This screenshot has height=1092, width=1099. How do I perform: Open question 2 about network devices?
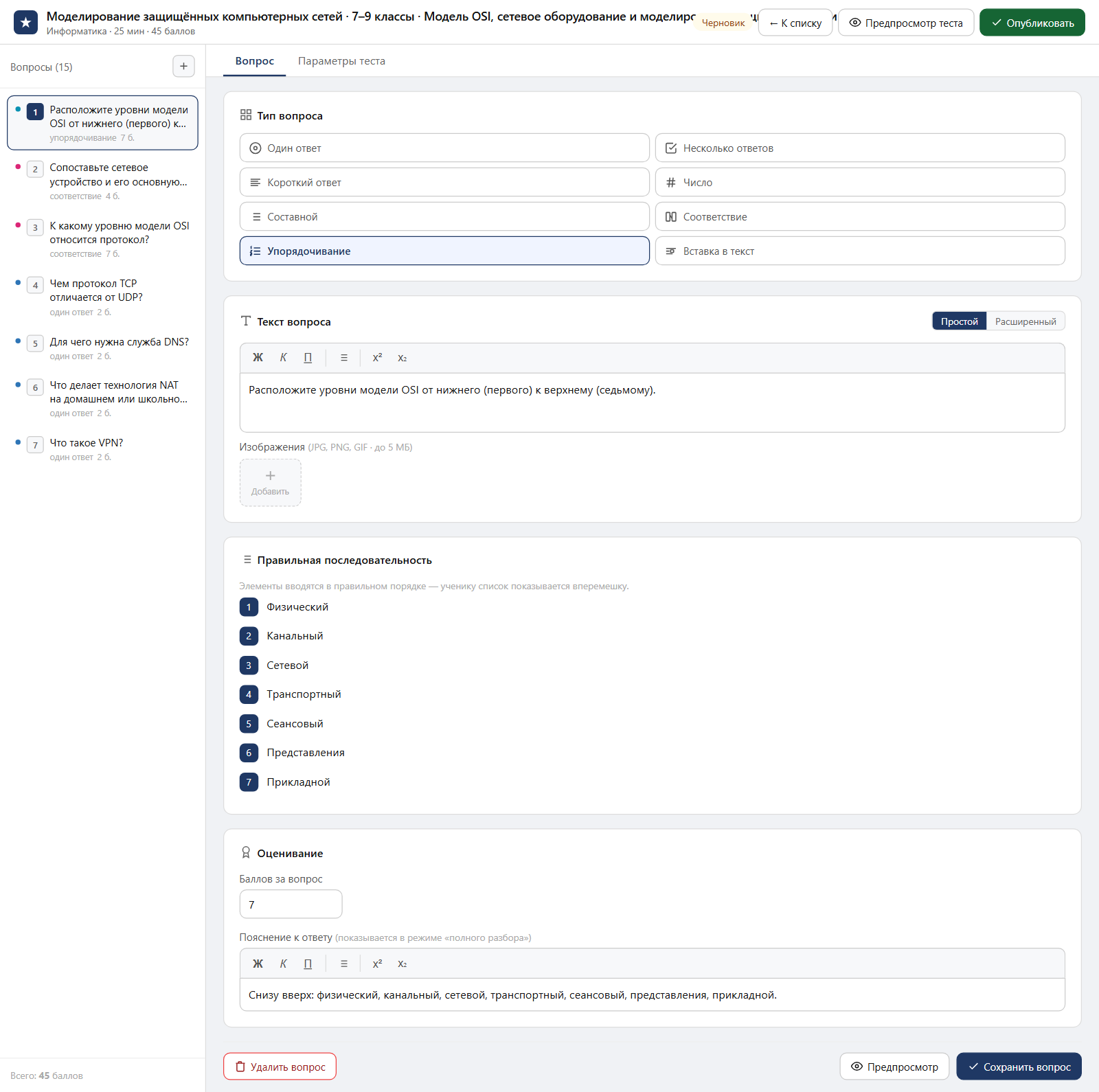tap(102, 181)
